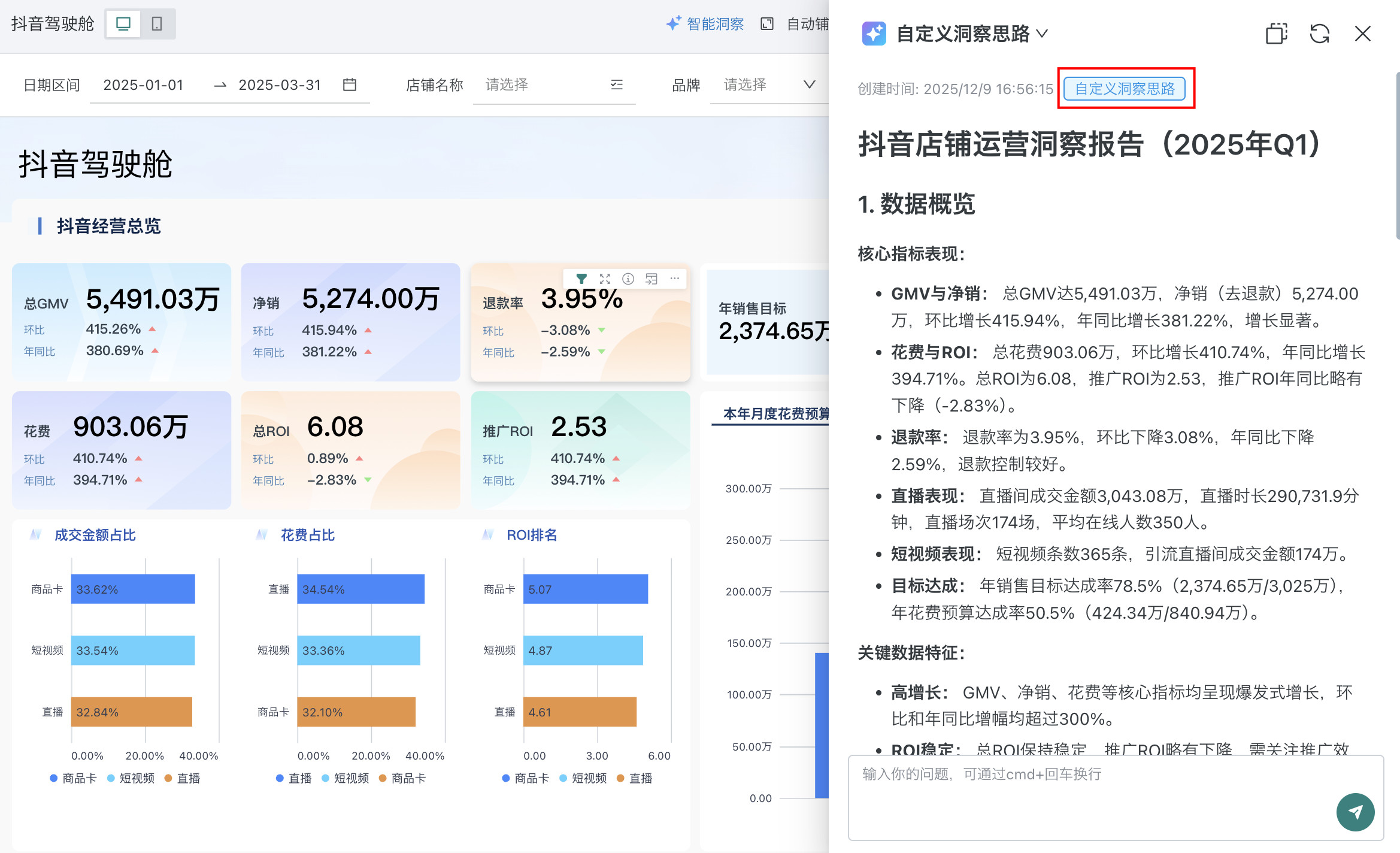1400x853 pixels.
Task: Expand the 退款率 card to fullscreen
Action: click(x=605, y=279)
